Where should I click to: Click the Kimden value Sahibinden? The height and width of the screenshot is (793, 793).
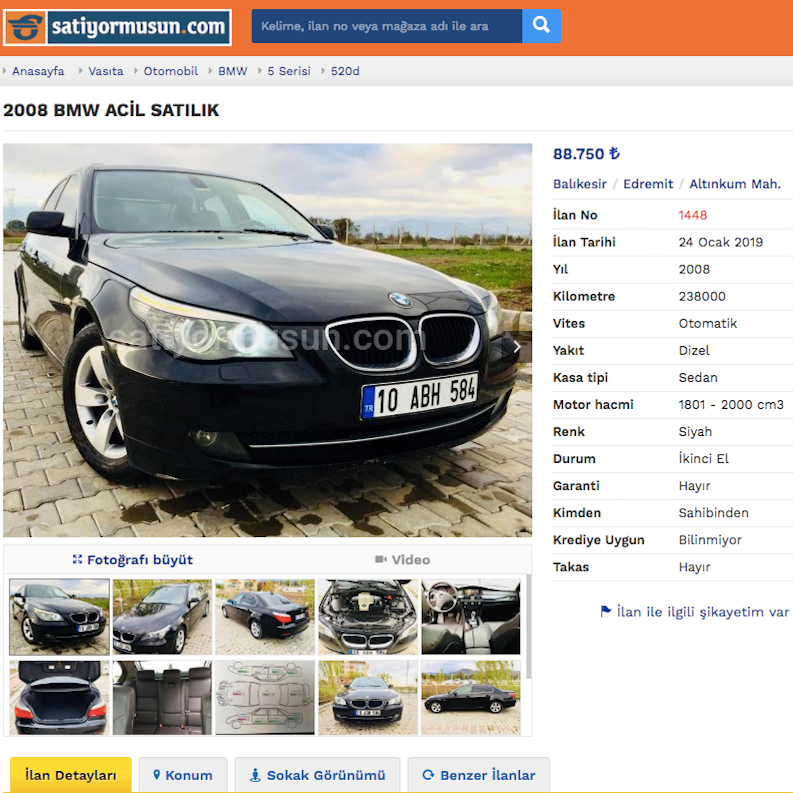[713, 513]
